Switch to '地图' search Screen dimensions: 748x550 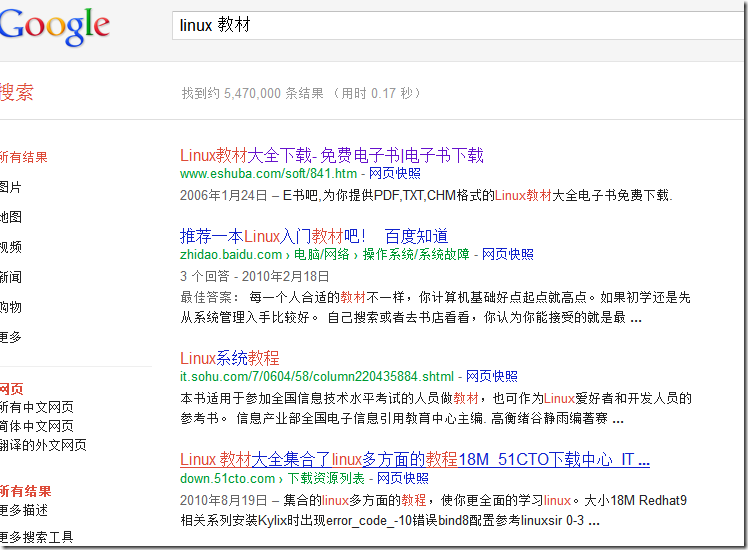tap(11, 217)
